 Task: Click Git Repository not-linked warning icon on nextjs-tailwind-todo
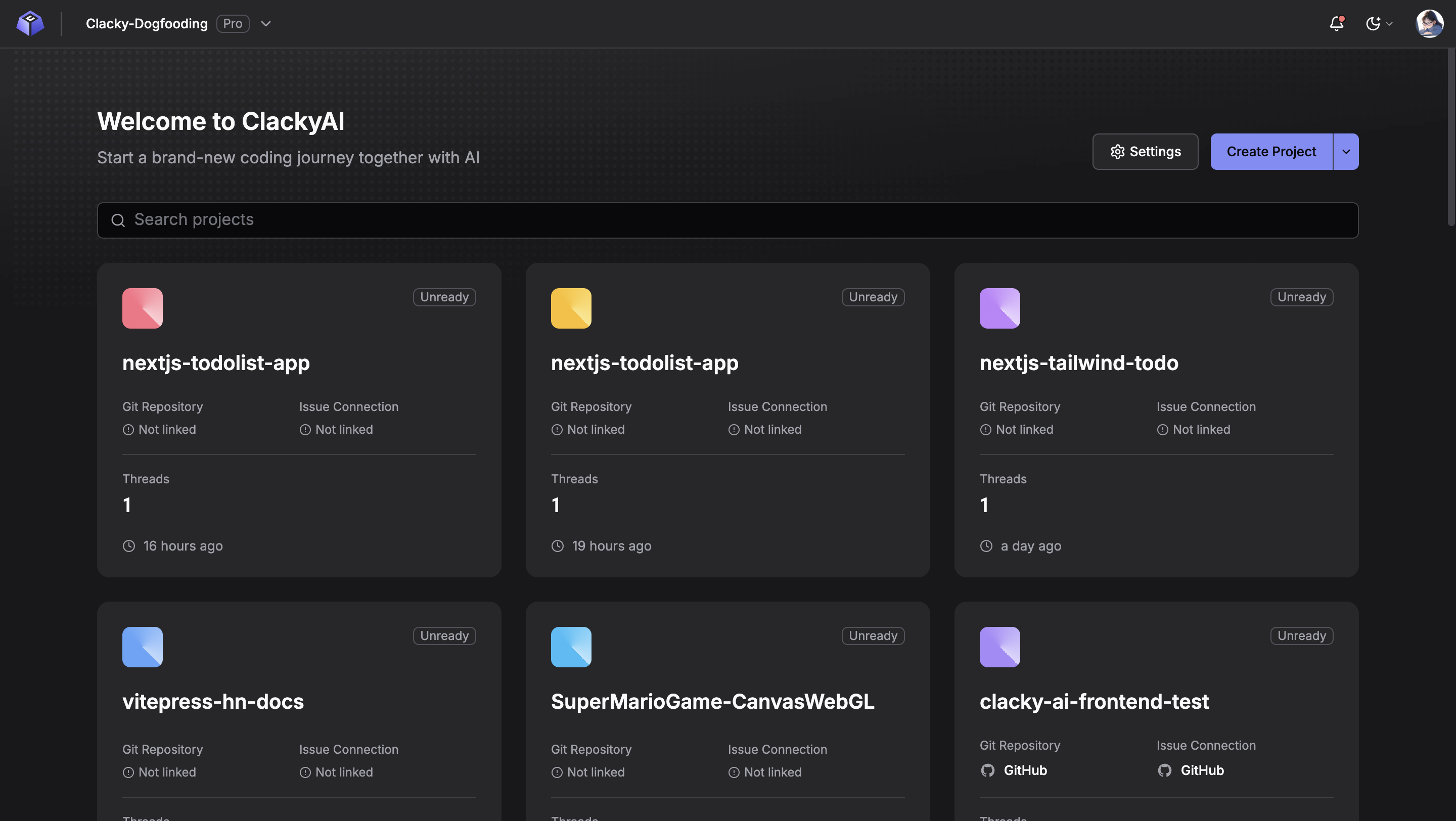pyautogui.click(x=985, y=429)
